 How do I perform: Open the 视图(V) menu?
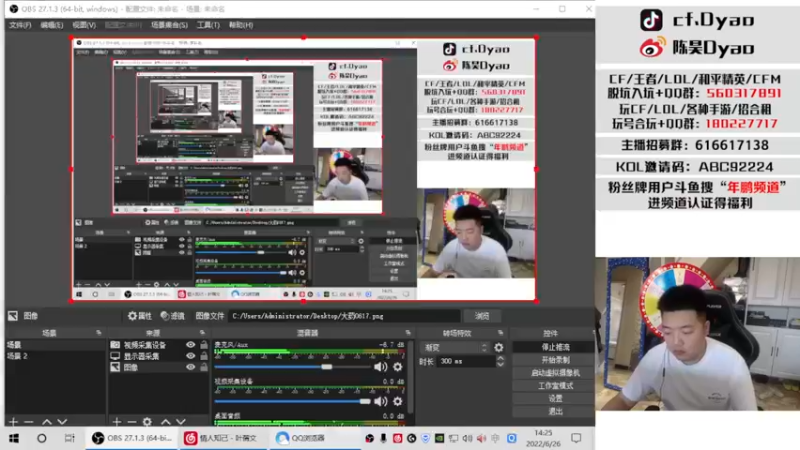coord(84,25)
